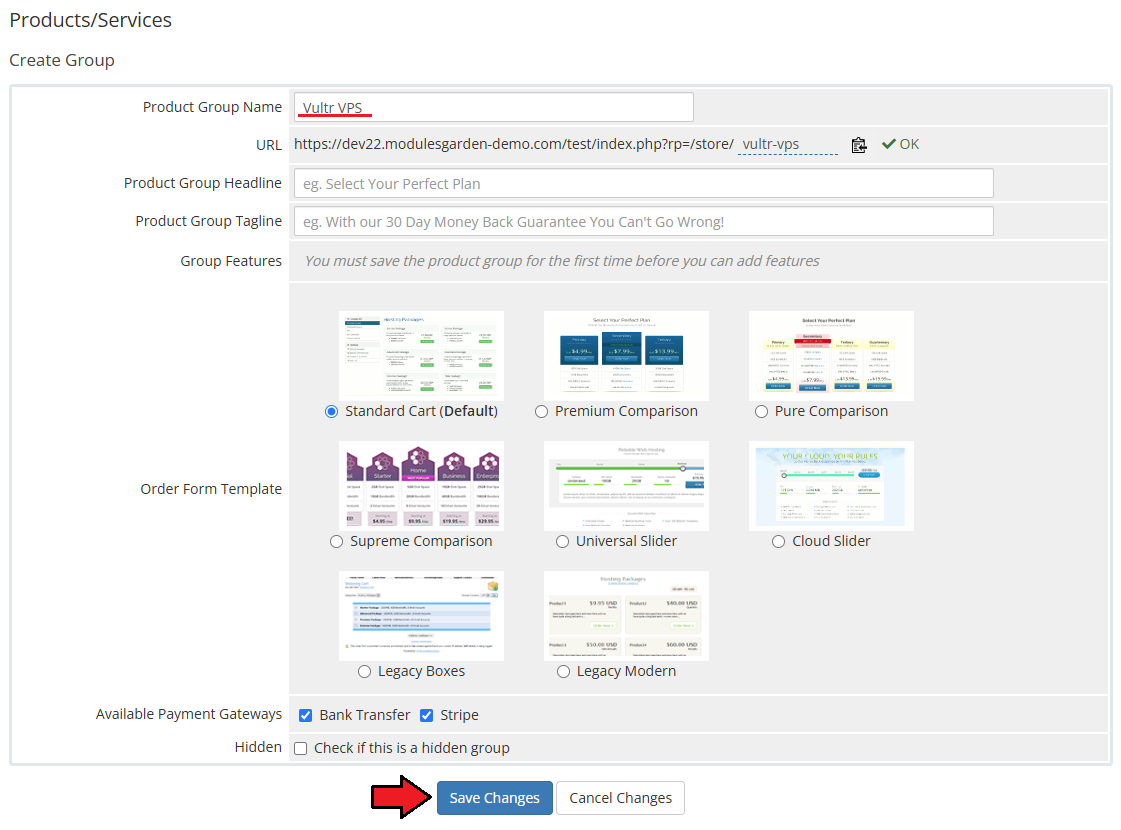The width and height of the screenshot is (1121, 830).
Task: Click the Group Features save notice text
Action: click(562, 261)
